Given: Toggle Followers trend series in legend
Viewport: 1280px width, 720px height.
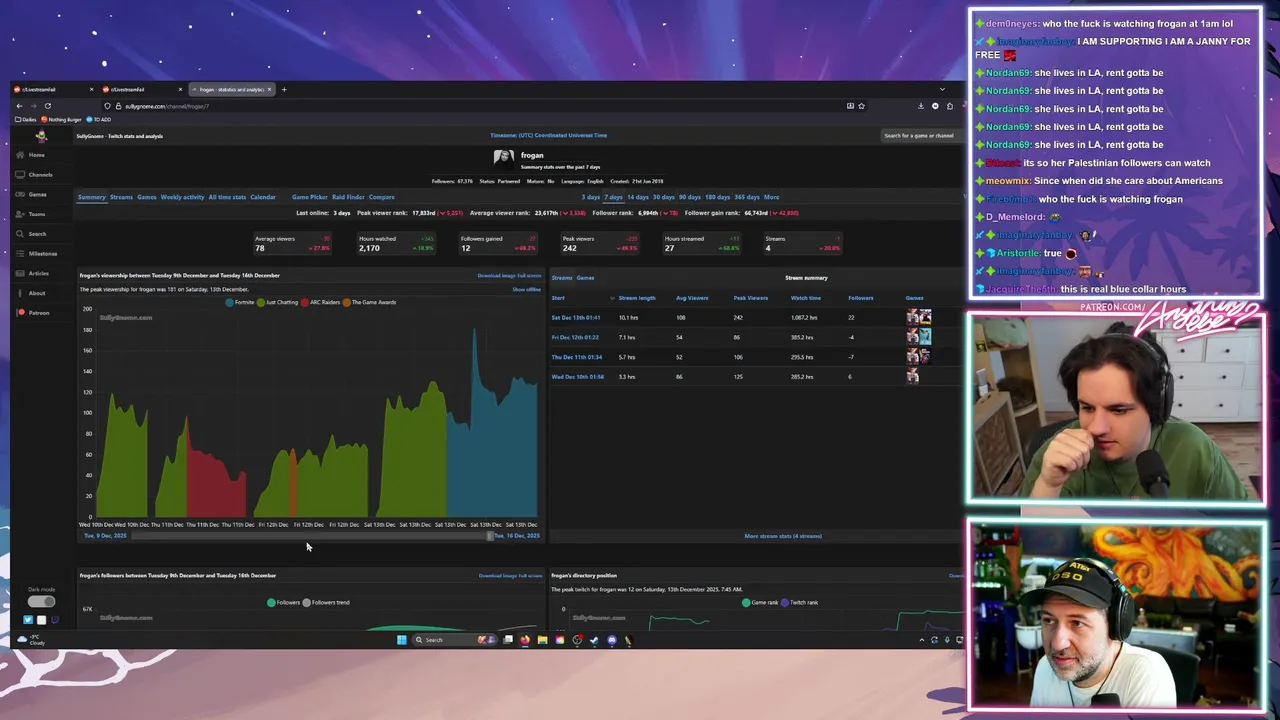Looking at the screenshot, I should click(x=326, y=602).
